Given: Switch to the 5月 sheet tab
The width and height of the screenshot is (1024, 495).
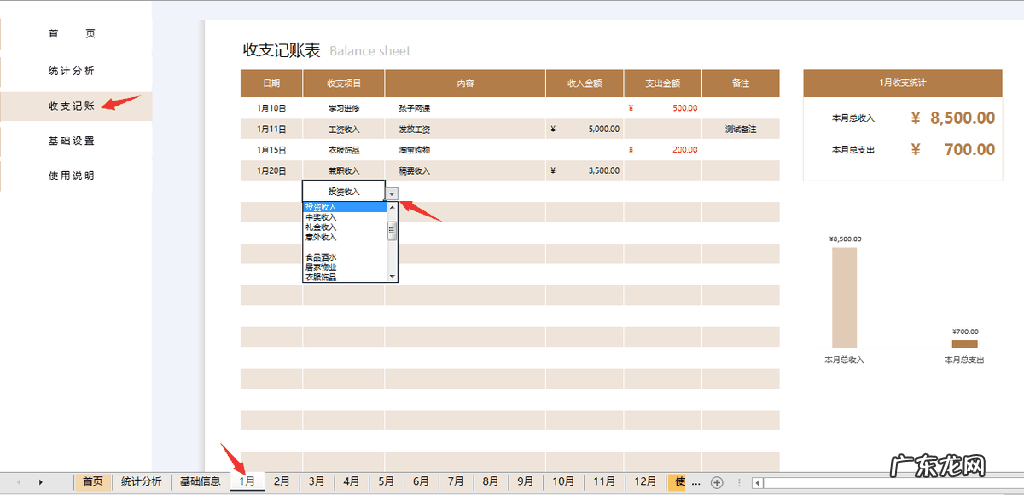Looking at the screenshot, I should pyautogui.click(x=386, y=482).
